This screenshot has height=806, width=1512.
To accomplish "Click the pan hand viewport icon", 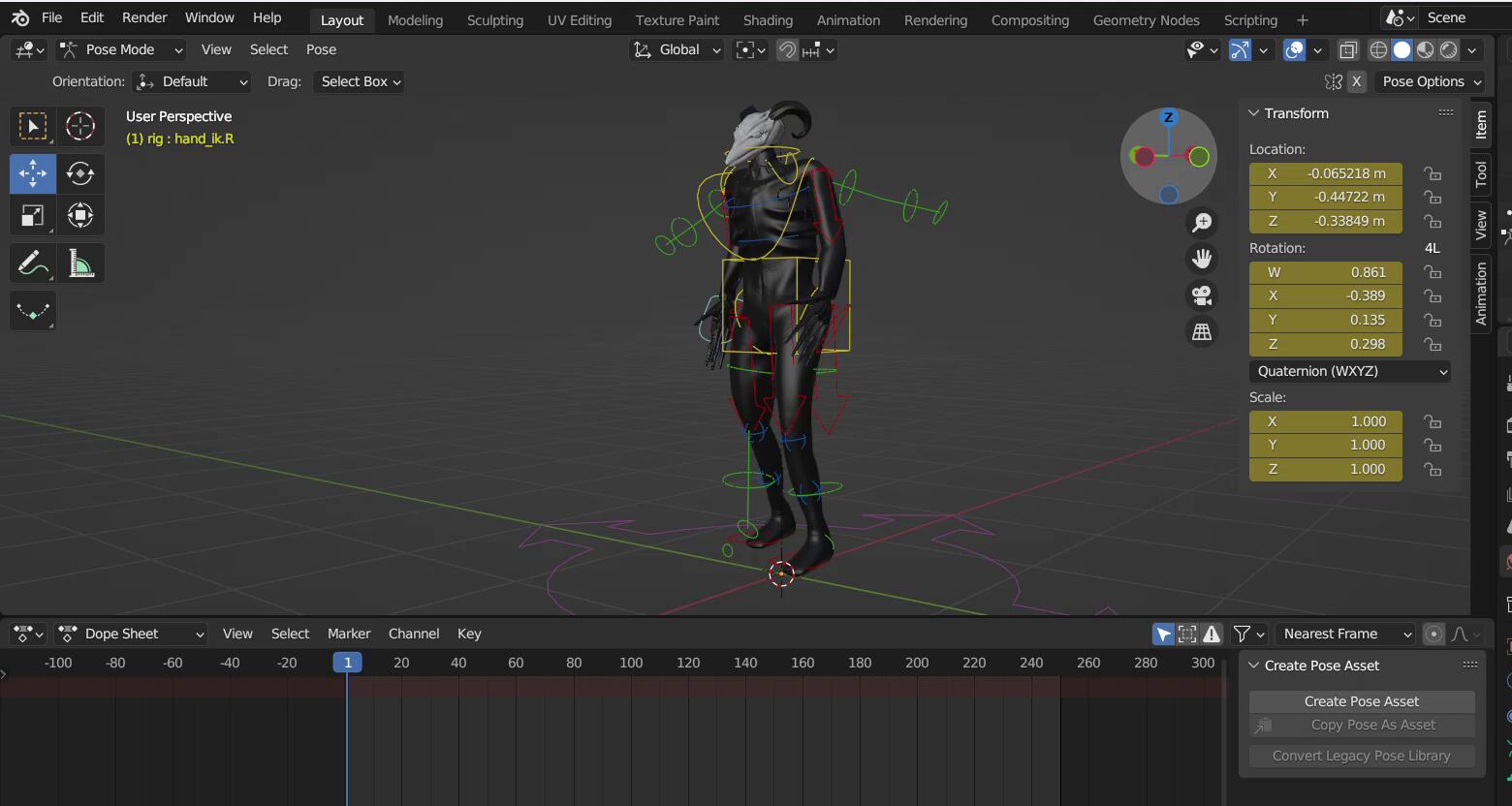I will 1202,259.
